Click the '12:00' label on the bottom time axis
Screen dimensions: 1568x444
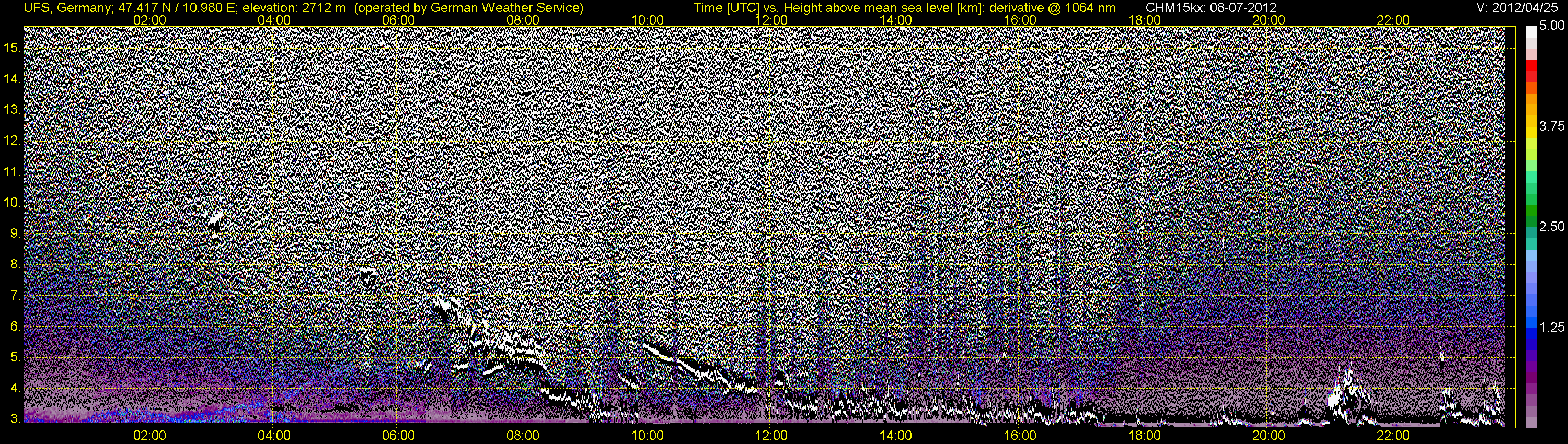[771, 436]
